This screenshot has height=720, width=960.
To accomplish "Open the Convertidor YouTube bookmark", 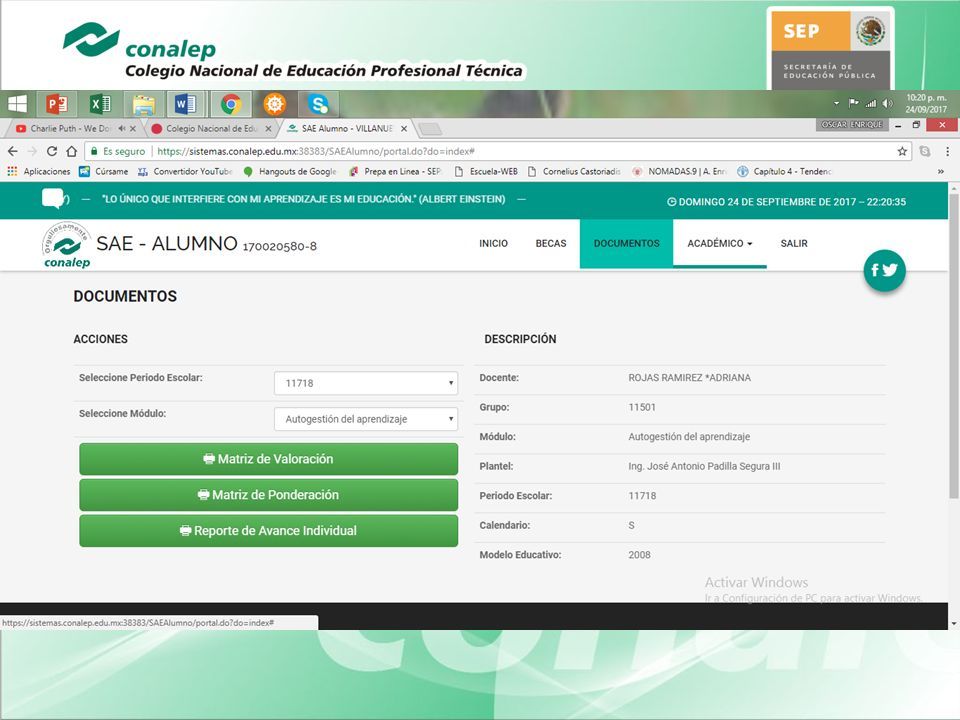I will (x=186, y=171).
